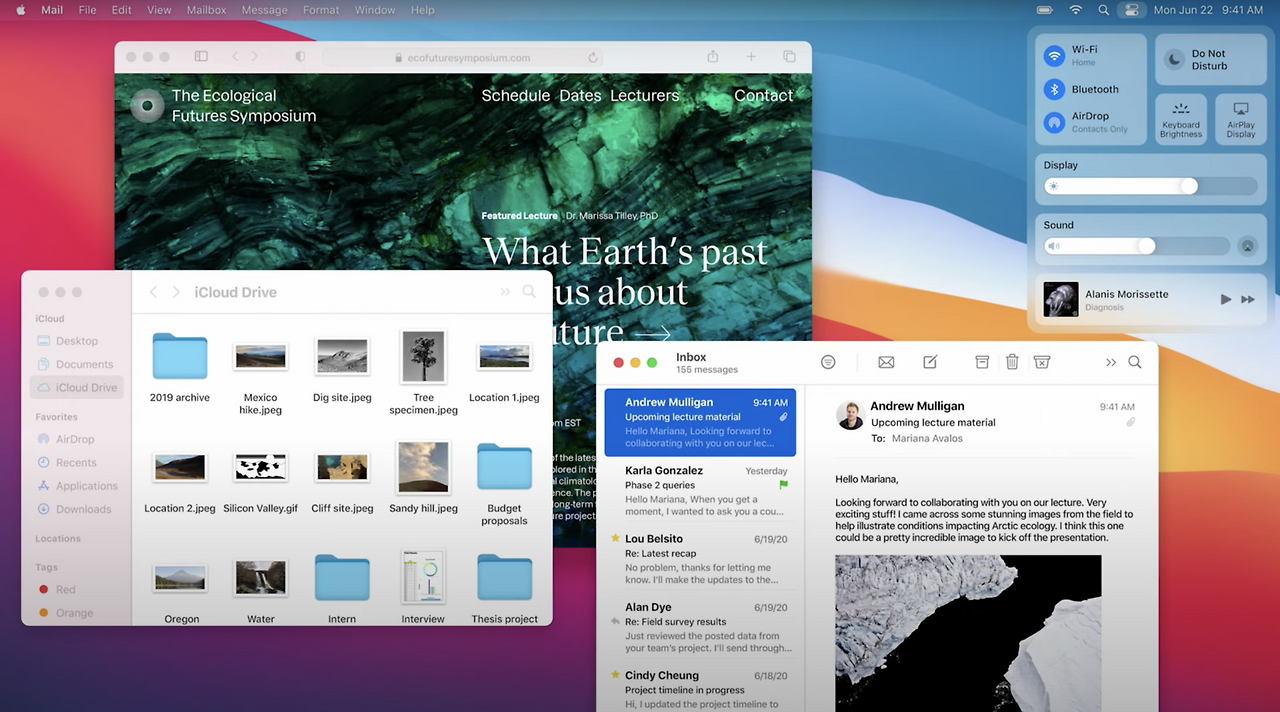Open sound output AirPlay options

(1247, 246)
